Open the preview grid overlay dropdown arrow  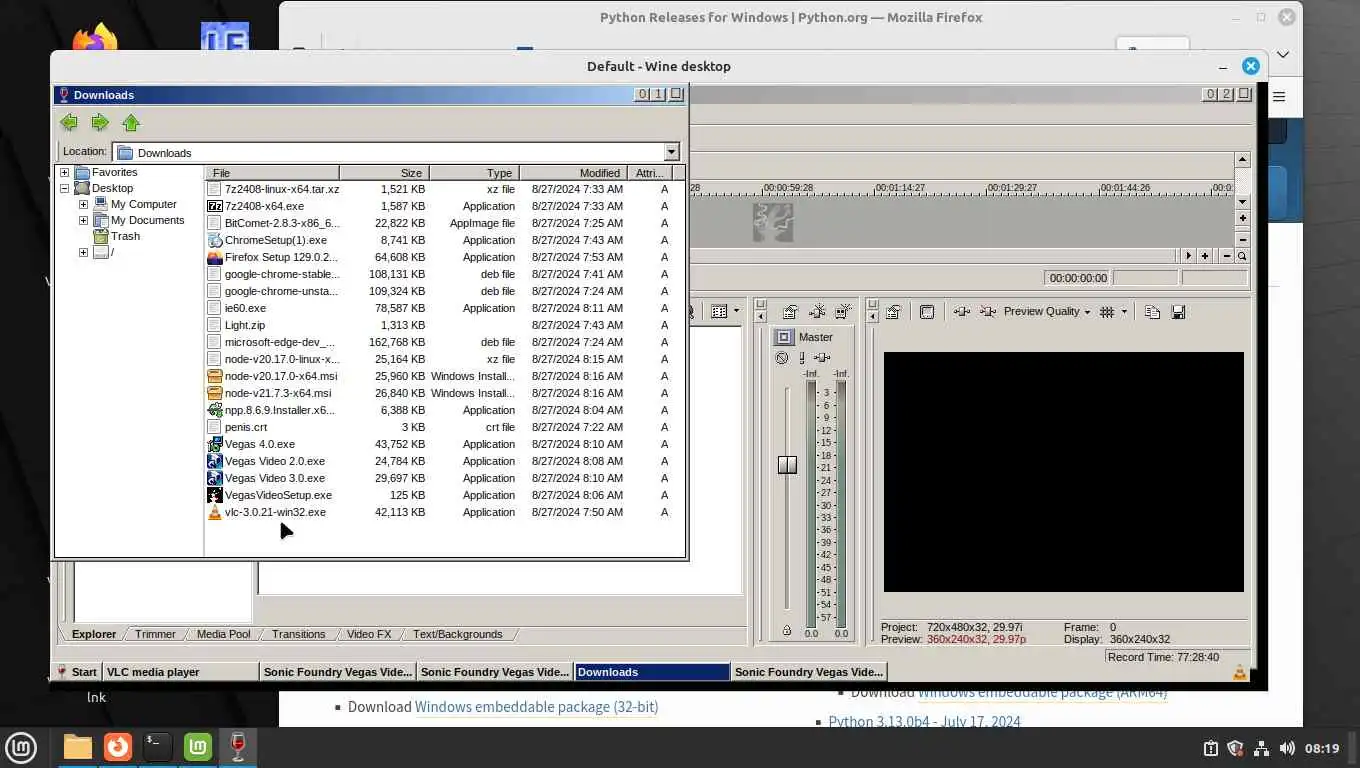point(1124,312)
